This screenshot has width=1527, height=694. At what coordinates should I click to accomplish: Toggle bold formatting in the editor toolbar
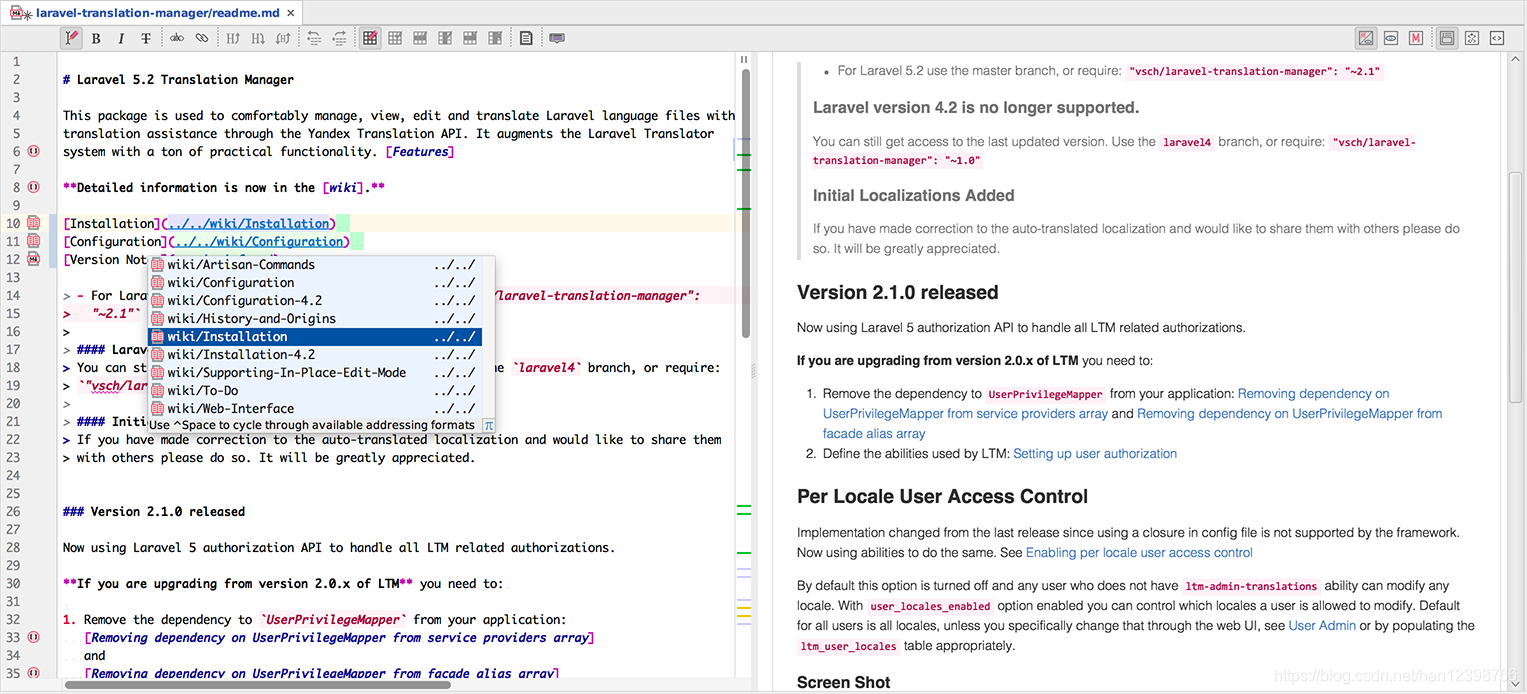point(96,39)
